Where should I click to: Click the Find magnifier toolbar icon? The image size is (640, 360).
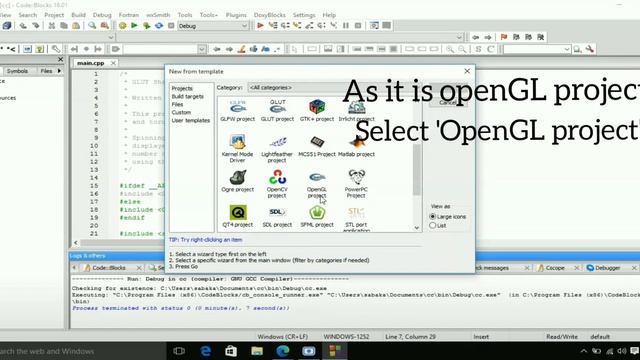92,26
